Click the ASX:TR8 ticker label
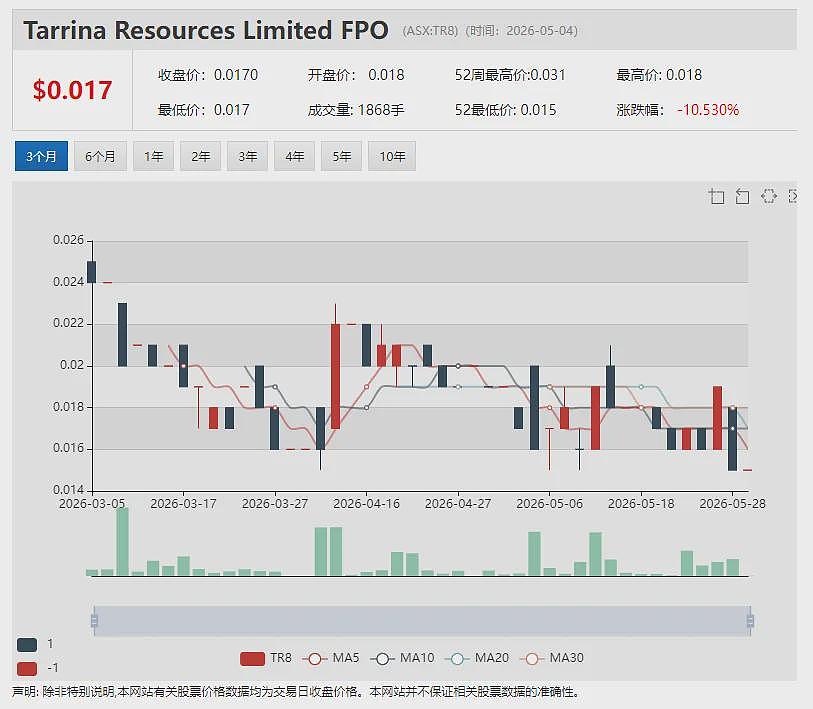 pos(430,31)
